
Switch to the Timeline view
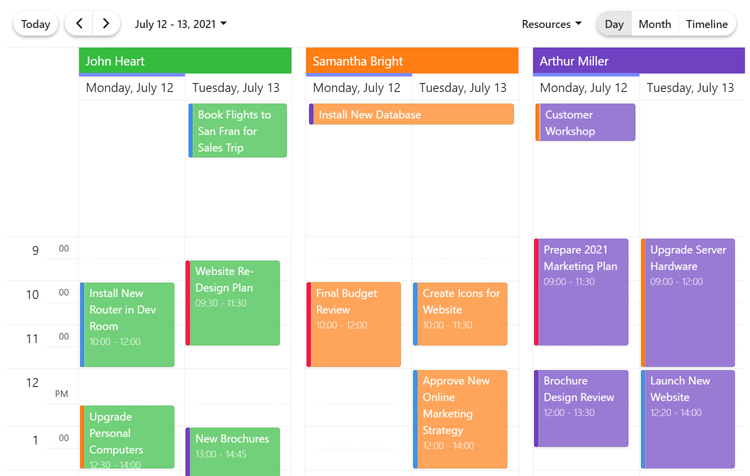(x=706, y=24)
